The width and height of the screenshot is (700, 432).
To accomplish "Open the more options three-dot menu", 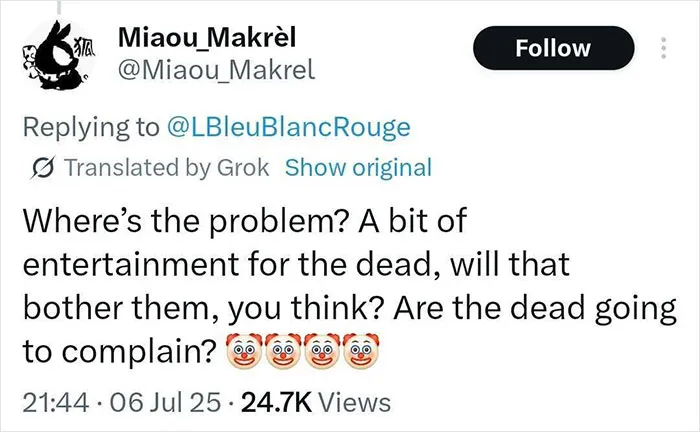I will pos(663,48).
